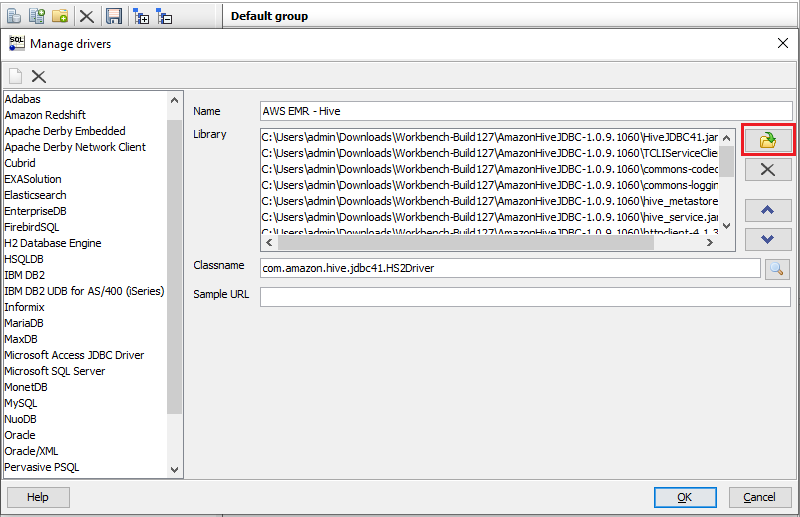
Task: Search for driver classname with the magnifier icon
Action: coord(777,269)
